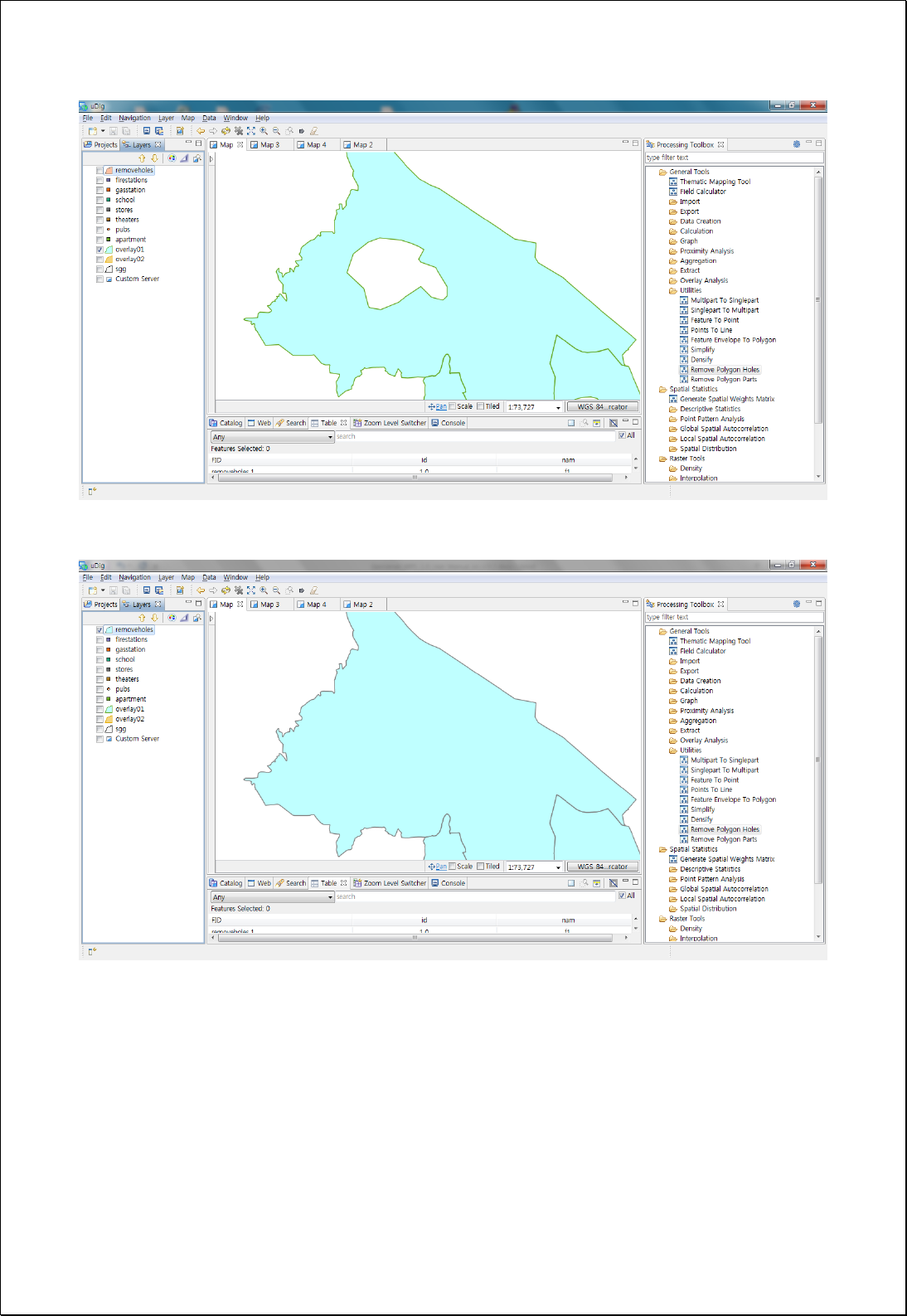Screen dimensions: 907x1316
Task: Click Zoom Out icon in lower uDig window
Action: point(276,590)
